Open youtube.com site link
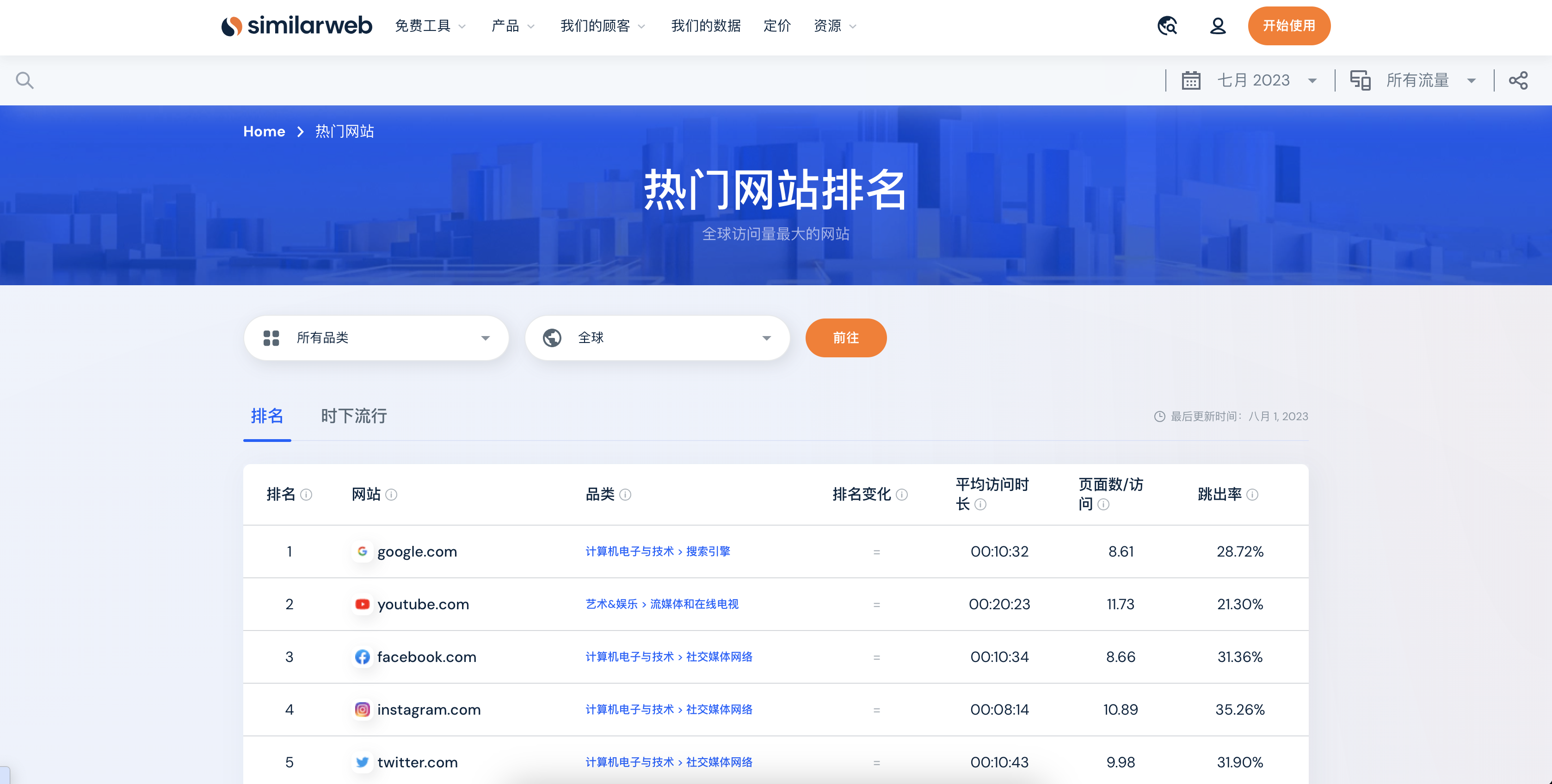The height and width of the screenshot is (784, 1552). click(x=423, y=604)
